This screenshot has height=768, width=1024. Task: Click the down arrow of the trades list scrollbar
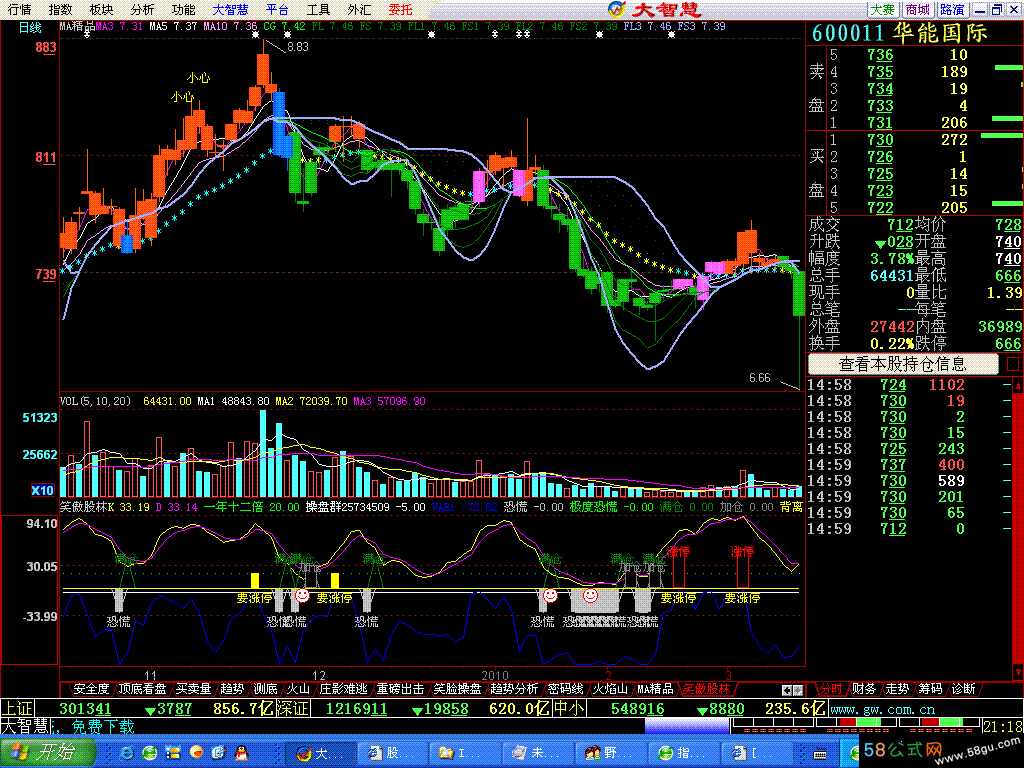coord(1017,671)
